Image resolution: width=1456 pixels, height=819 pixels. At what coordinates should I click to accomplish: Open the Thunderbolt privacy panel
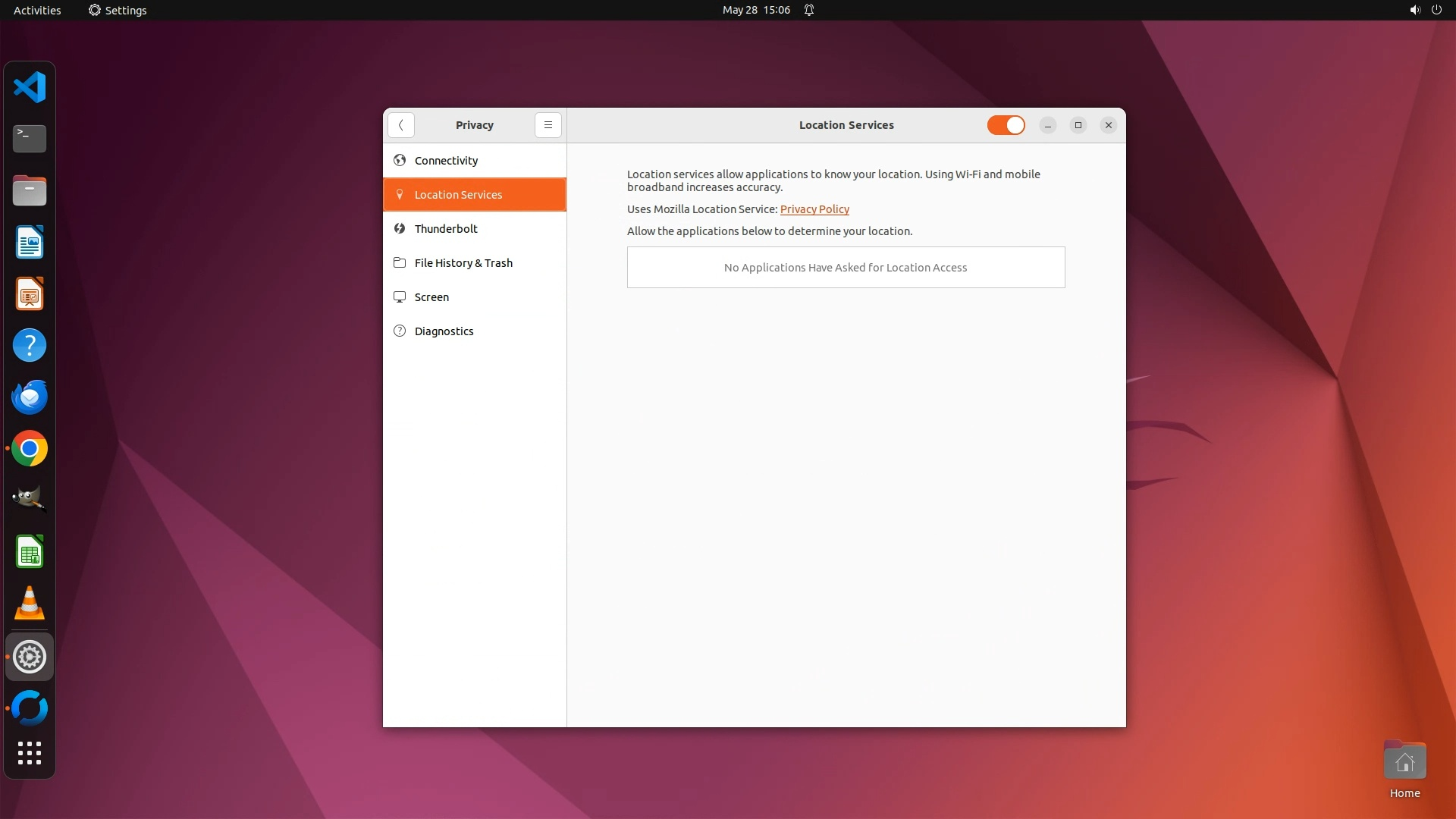(x=446, y=229)
